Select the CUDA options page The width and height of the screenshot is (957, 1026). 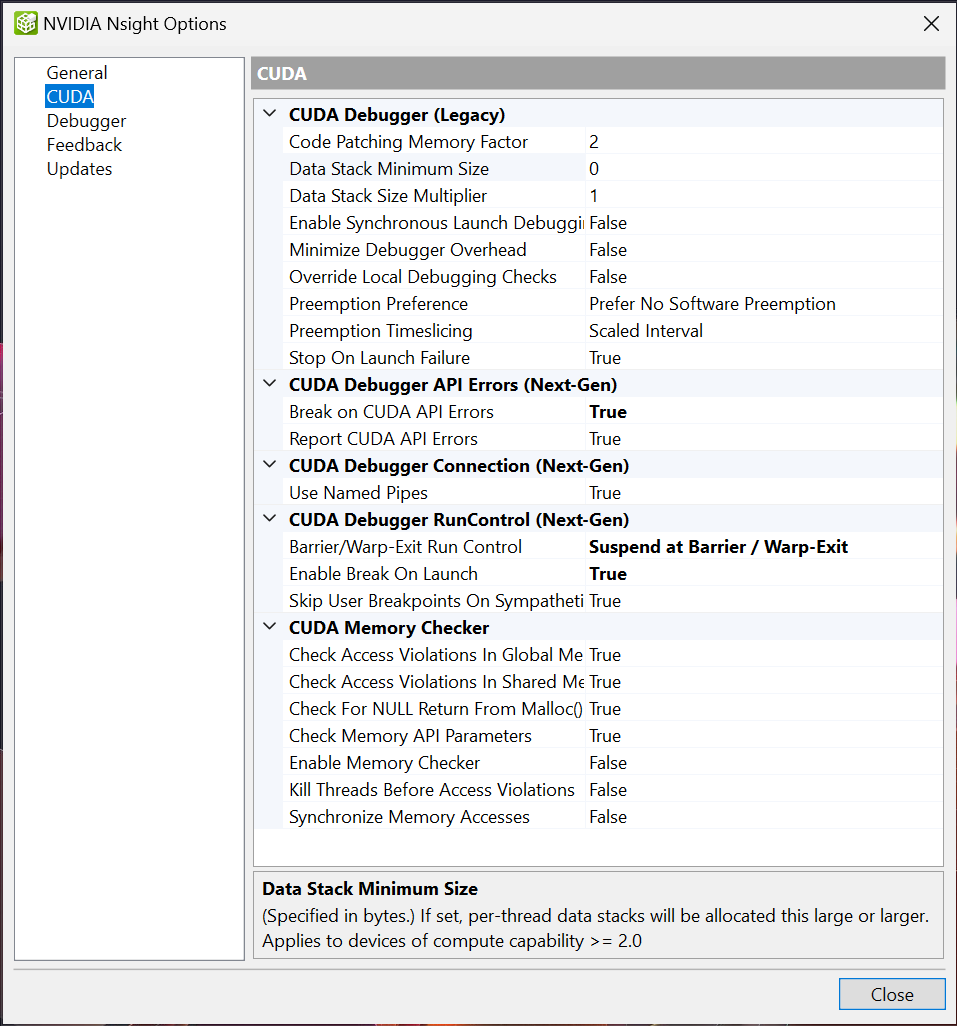pyautogui.click(x=70, y=96)
